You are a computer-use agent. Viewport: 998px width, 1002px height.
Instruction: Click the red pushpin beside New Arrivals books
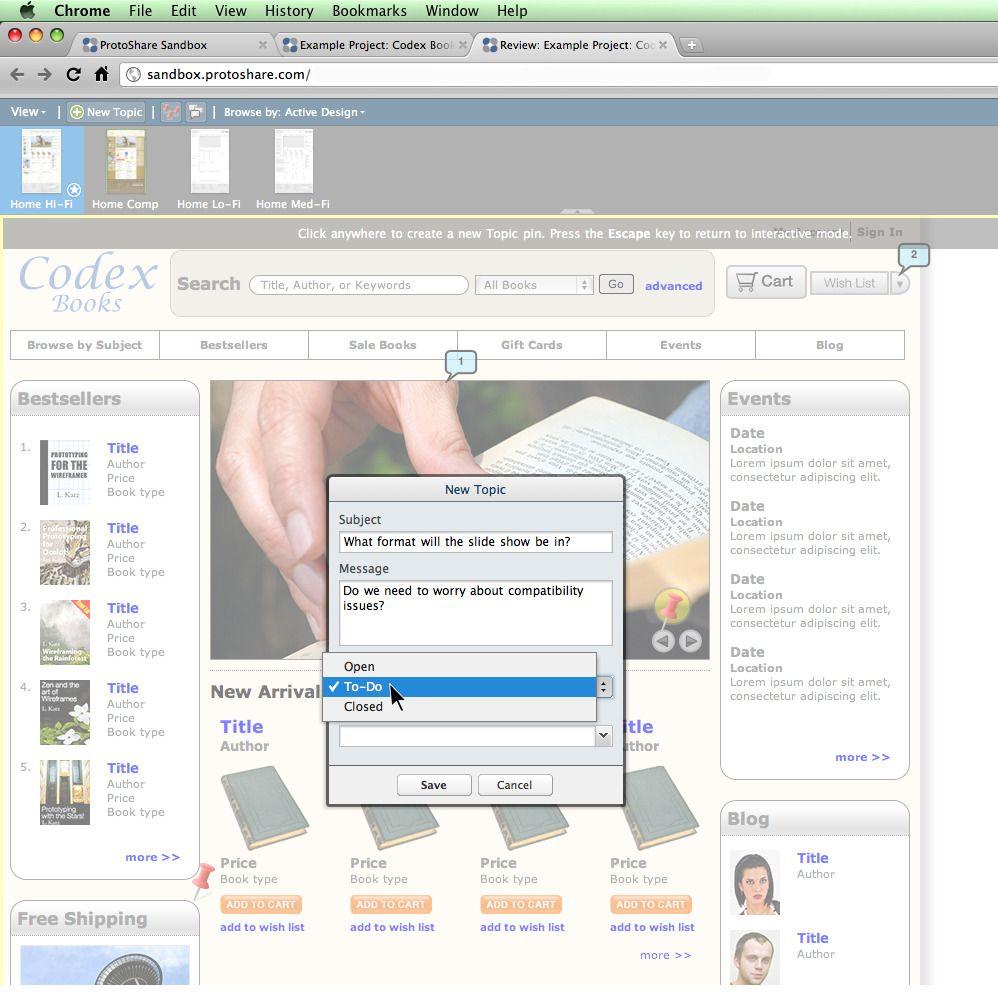click(x=203, y=877)
